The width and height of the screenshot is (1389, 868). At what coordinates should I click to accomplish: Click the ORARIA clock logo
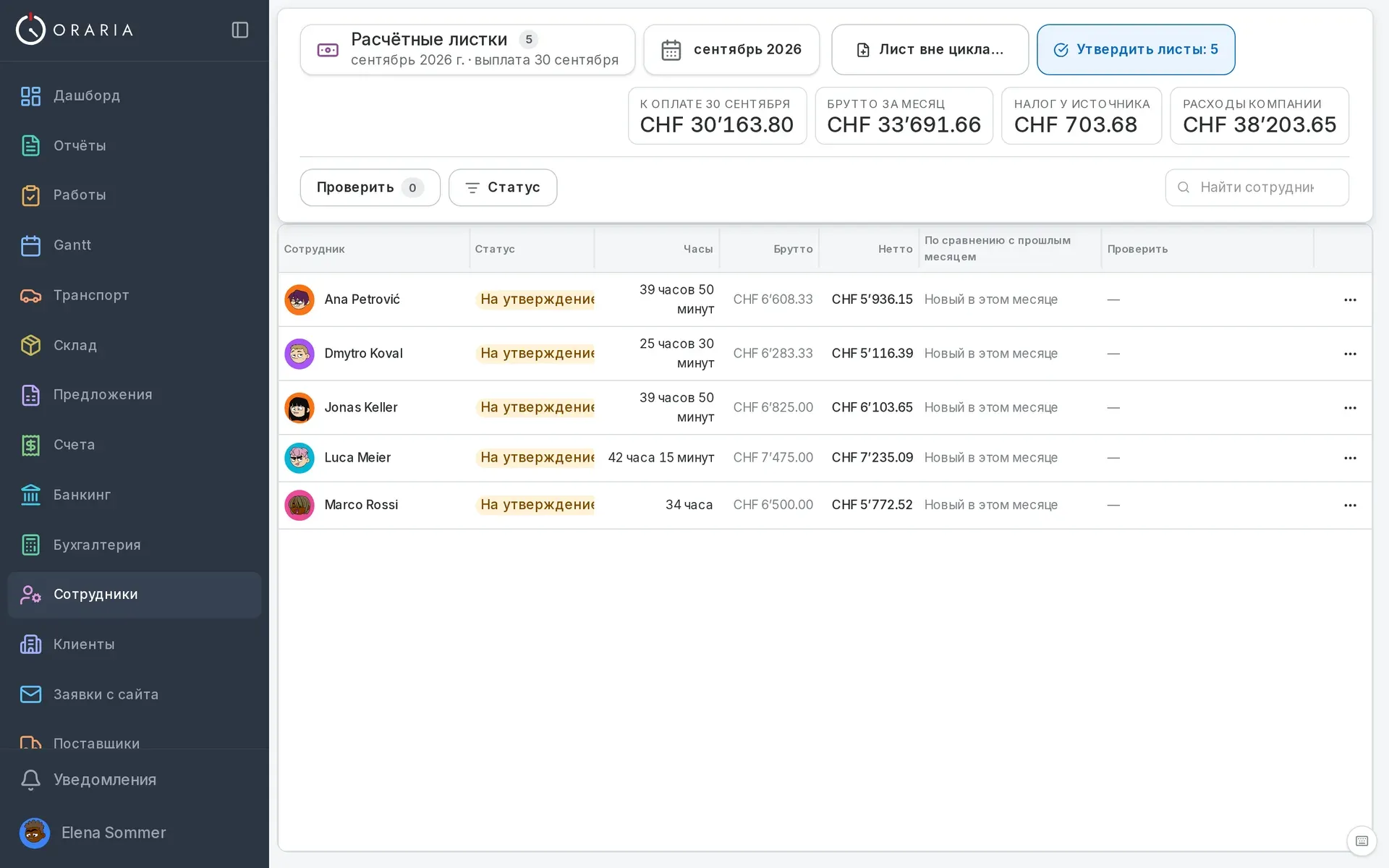[30, 30]
